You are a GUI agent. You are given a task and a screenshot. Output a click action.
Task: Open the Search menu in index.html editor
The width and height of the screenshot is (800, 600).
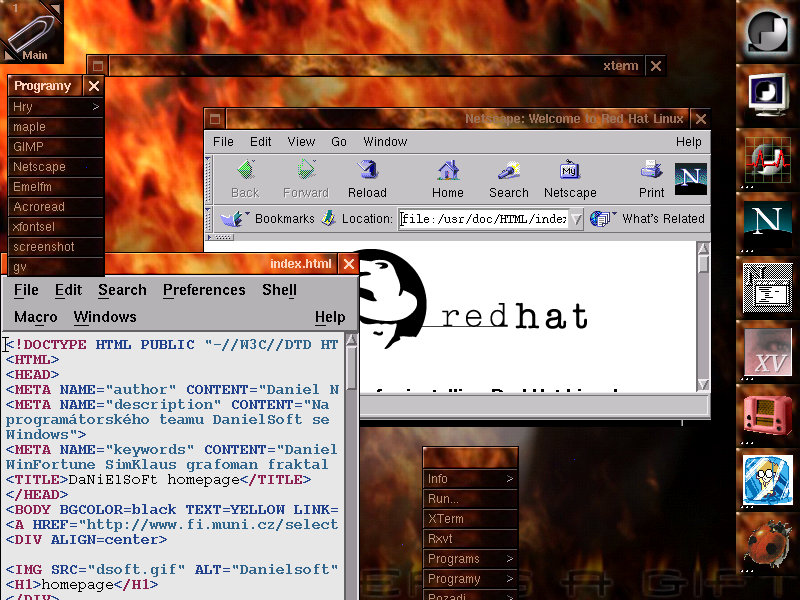(122, 290)
